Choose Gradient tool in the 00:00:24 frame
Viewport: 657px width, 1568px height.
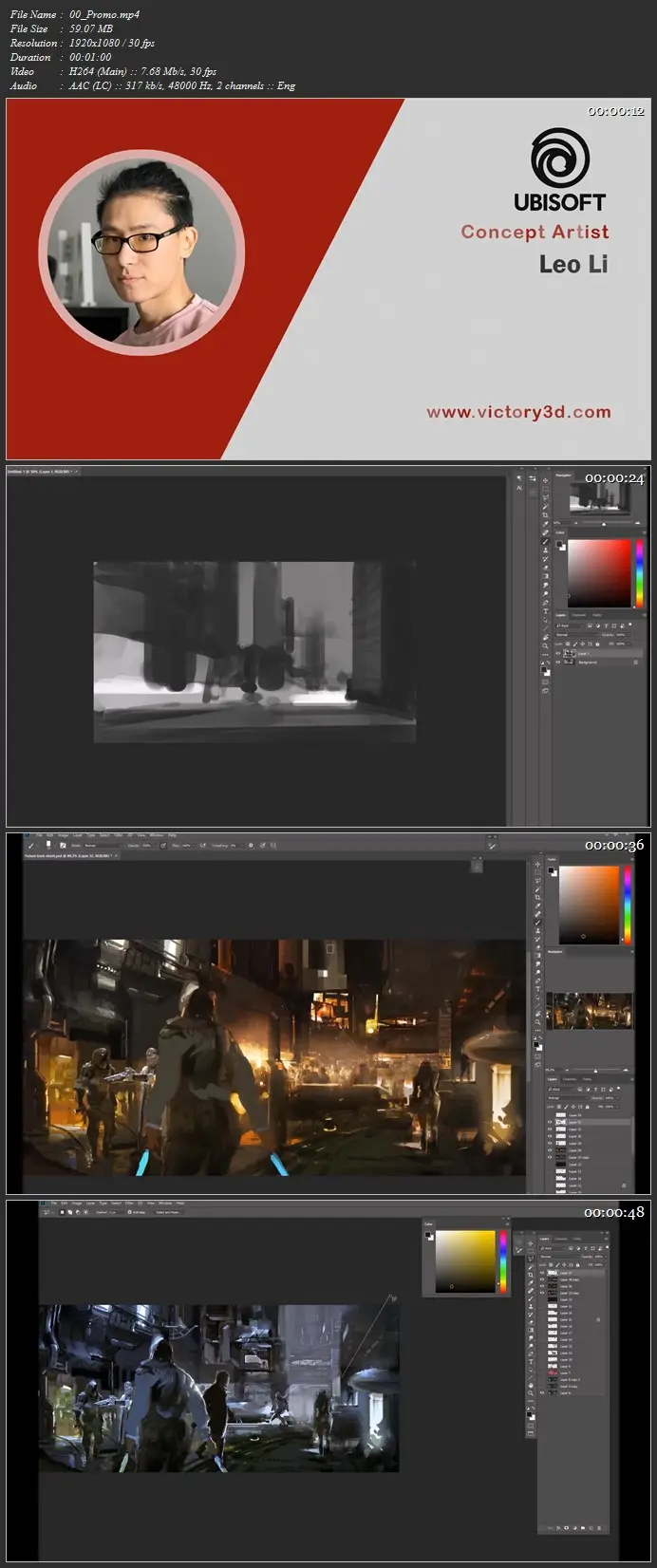click(546, 576)
